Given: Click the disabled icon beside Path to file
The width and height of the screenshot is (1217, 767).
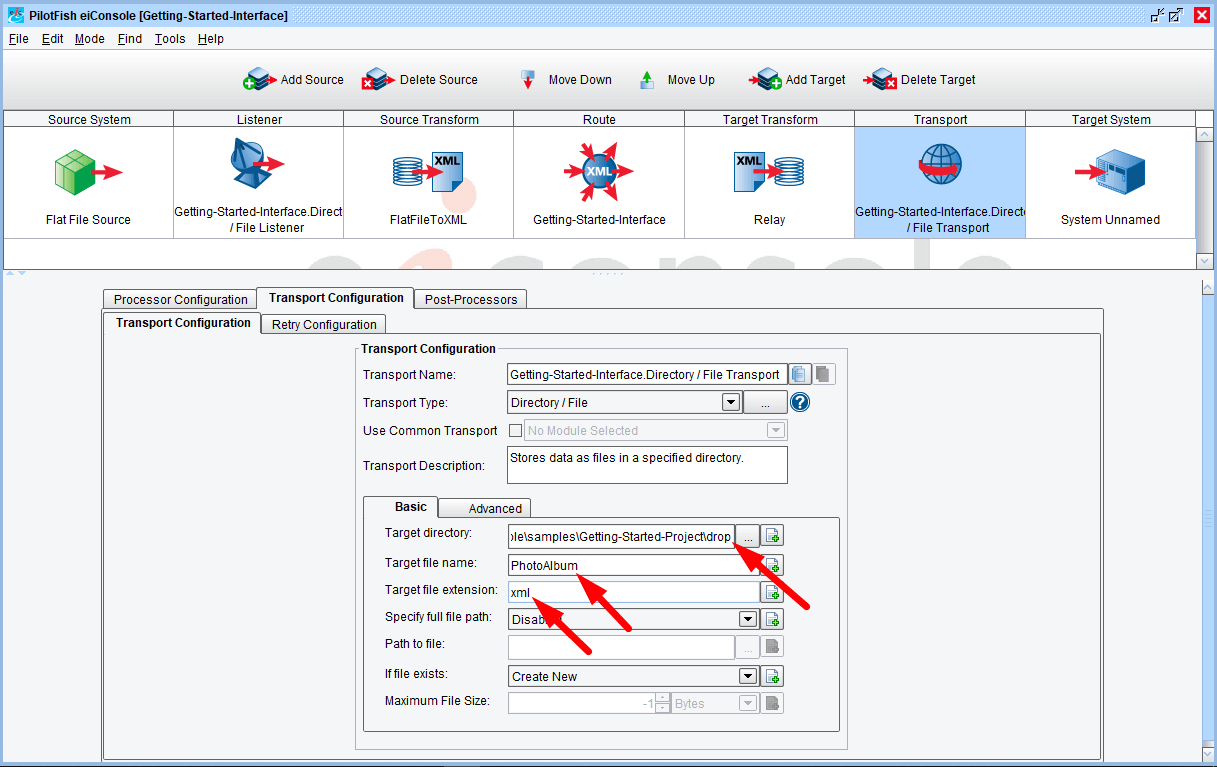Looking at the screenshot, I should (773, 647).
